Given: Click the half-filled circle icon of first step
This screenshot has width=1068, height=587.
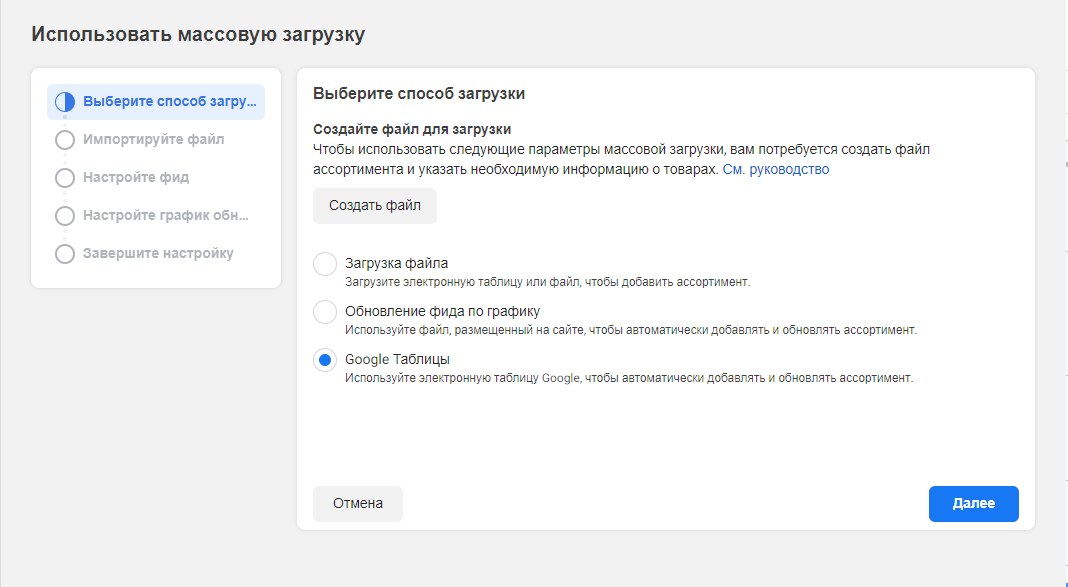Looking at the screenshot, I should pyautogui.click(x=65, y=102).
